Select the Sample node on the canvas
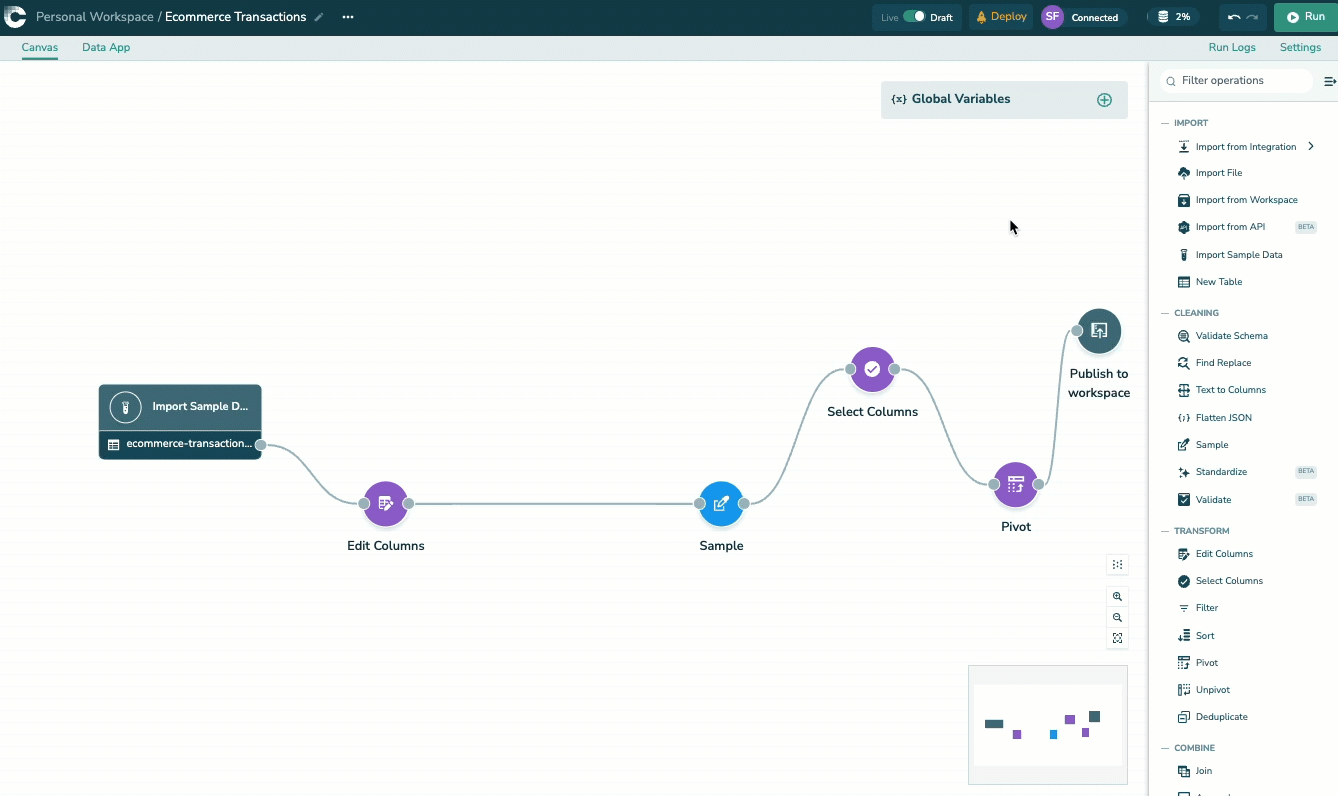Image resolution: width=1338 pixels, height=796 pixels. pos(721,504)
